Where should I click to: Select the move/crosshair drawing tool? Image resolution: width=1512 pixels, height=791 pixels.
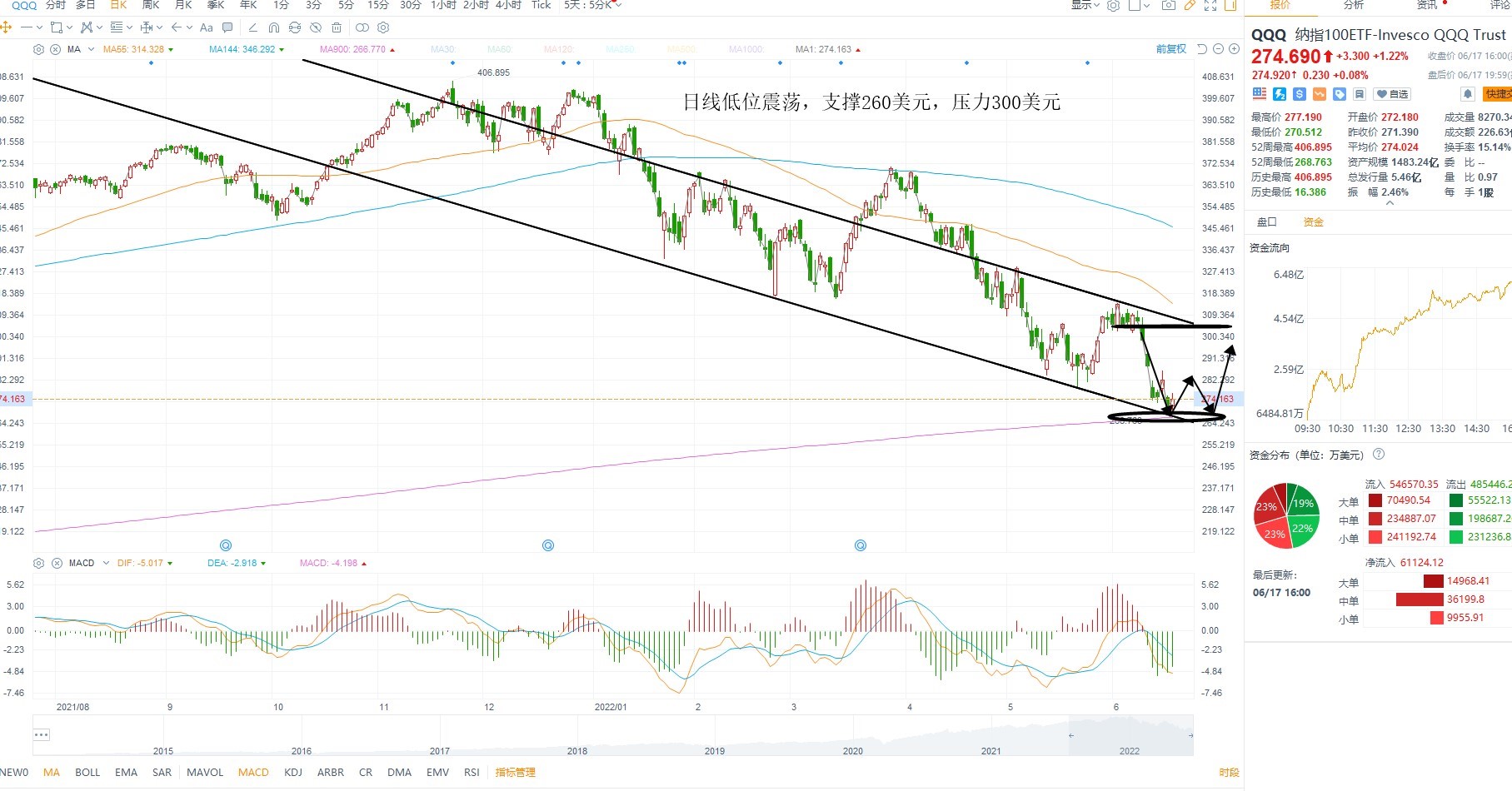click(6, 27)
